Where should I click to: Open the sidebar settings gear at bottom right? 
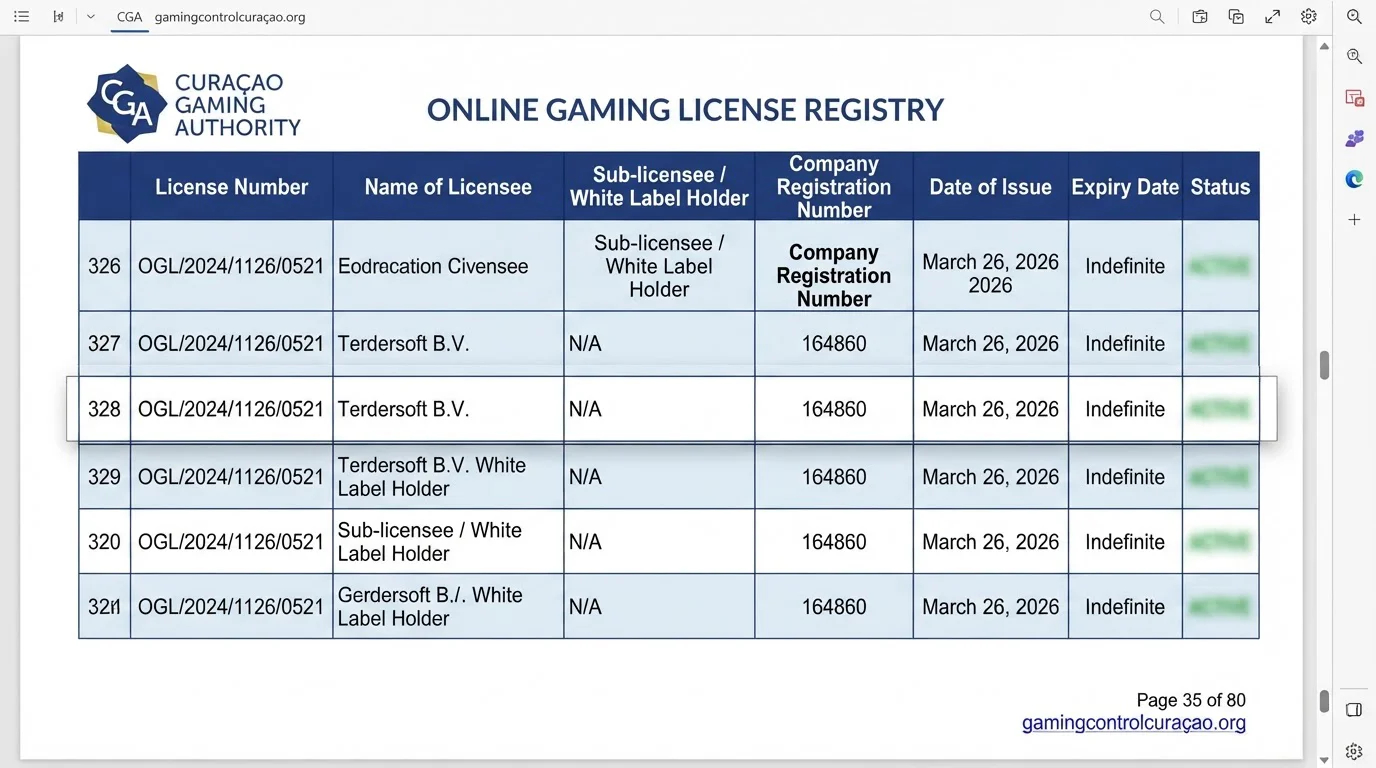(x=1354, y=751)
